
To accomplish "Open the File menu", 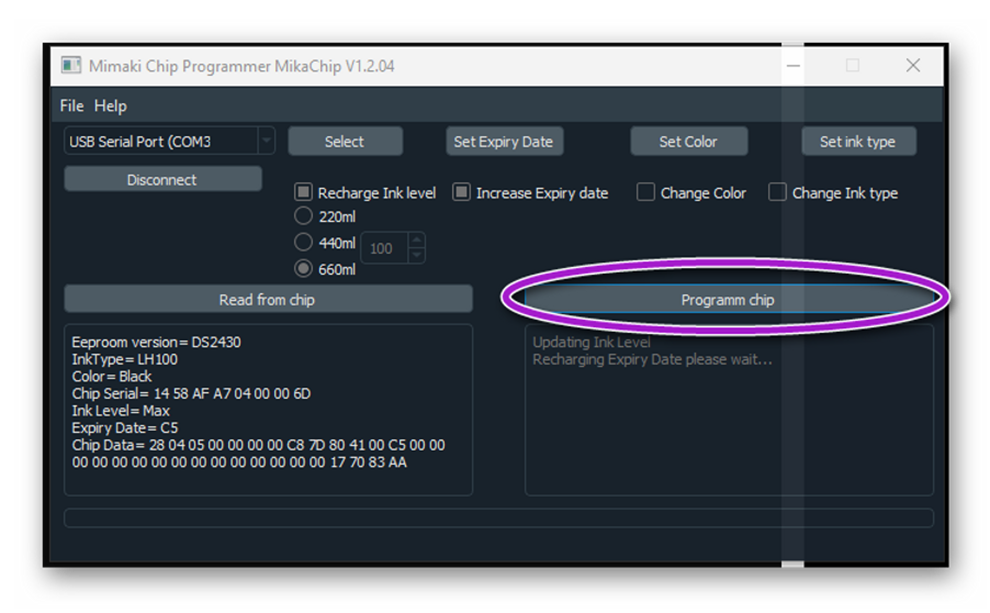I will point(71,106).
